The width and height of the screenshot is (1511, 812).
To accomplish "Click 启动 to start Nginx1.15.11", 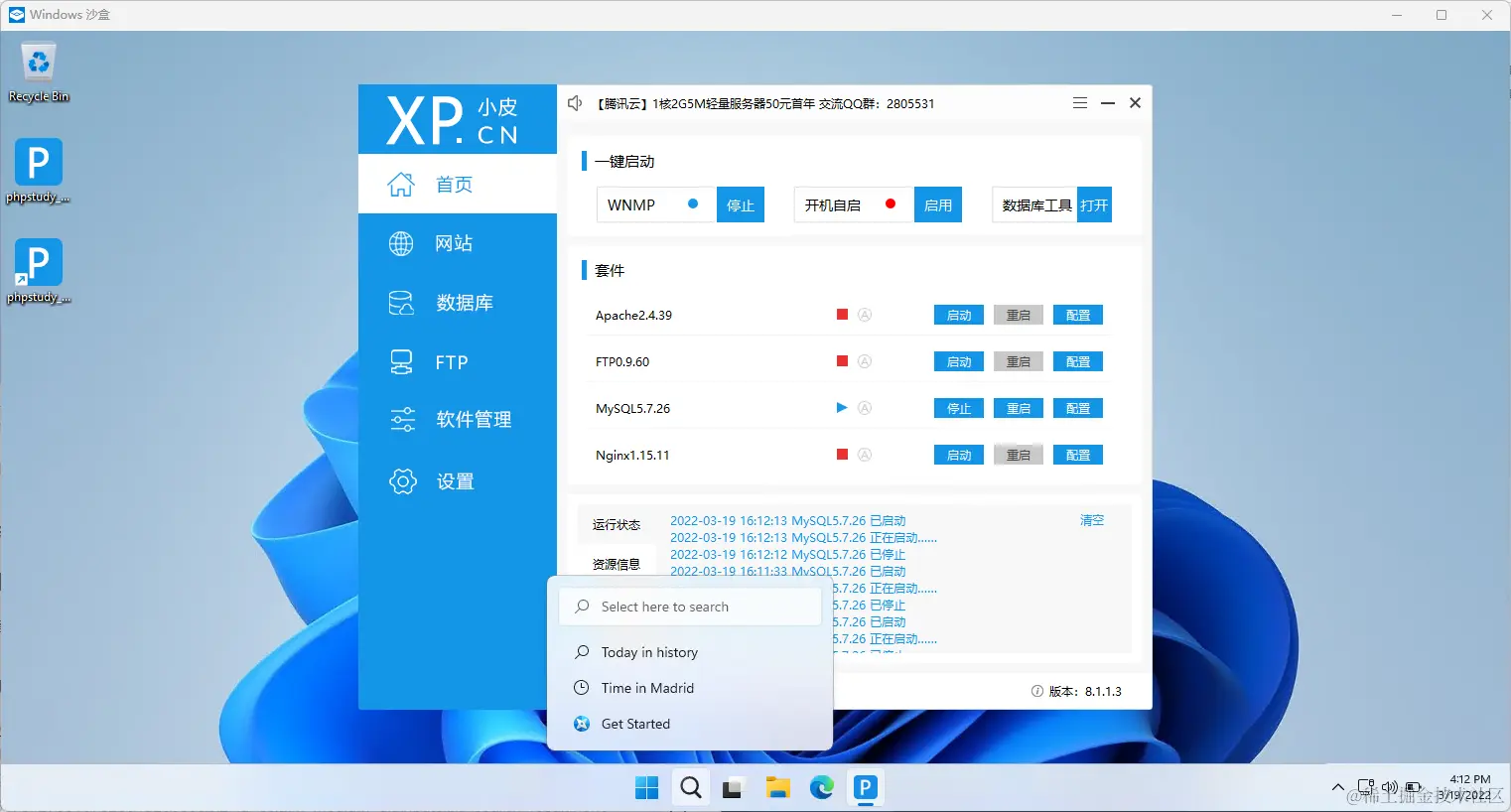I will pyautogui.click(x=957, y=454).
